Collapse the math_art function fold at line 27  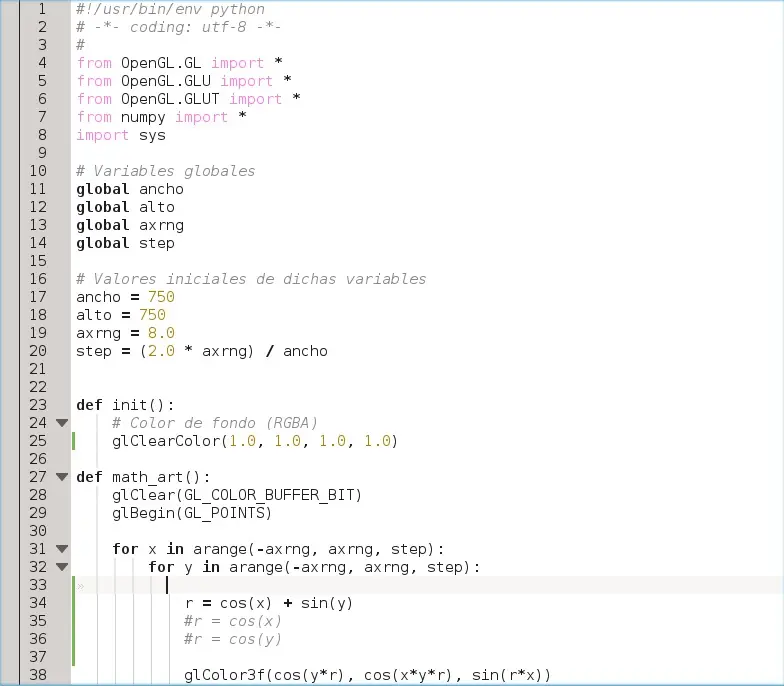click(x=62, y=477)
